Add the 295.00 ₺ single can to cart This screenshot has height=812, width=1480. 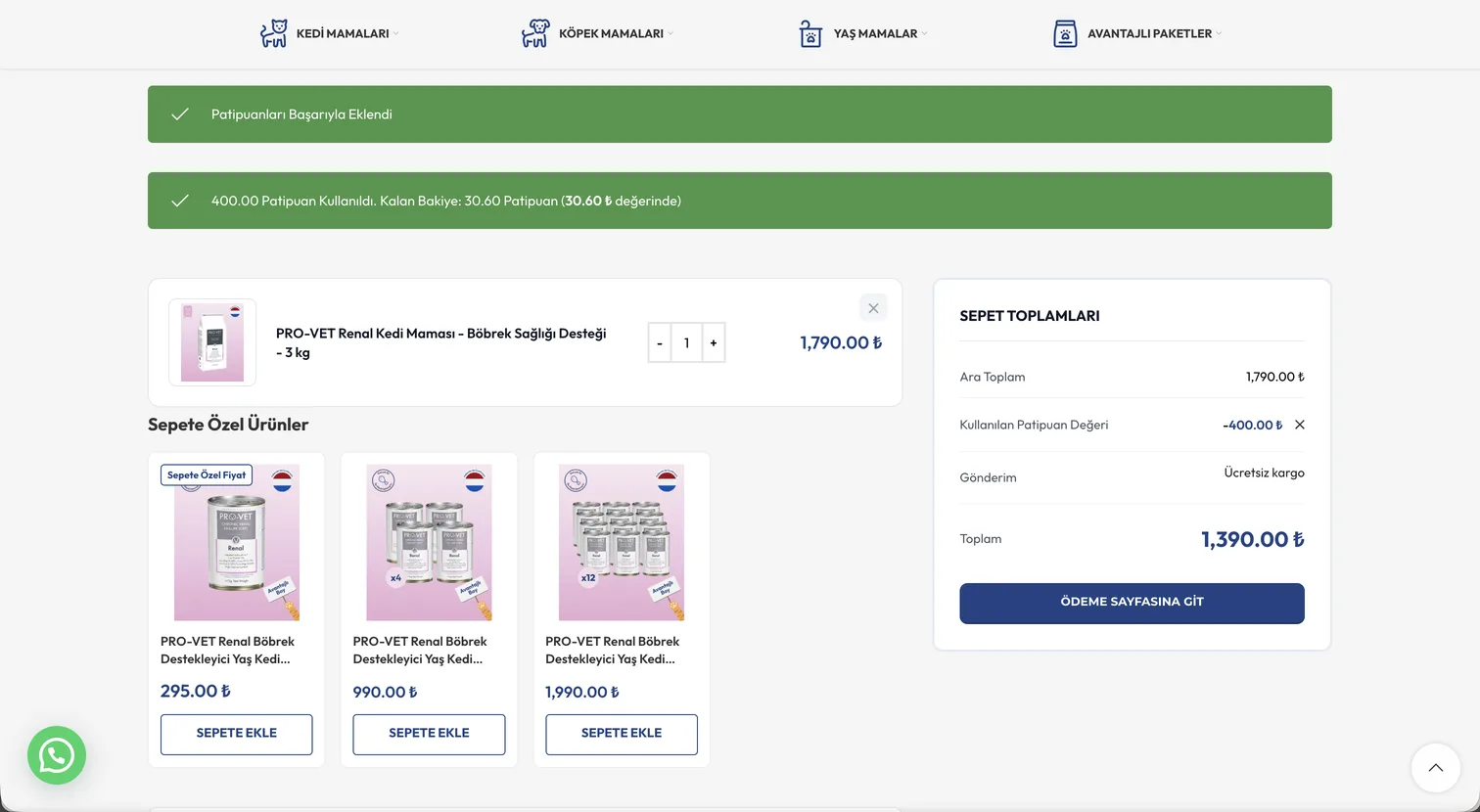[237, 734]
